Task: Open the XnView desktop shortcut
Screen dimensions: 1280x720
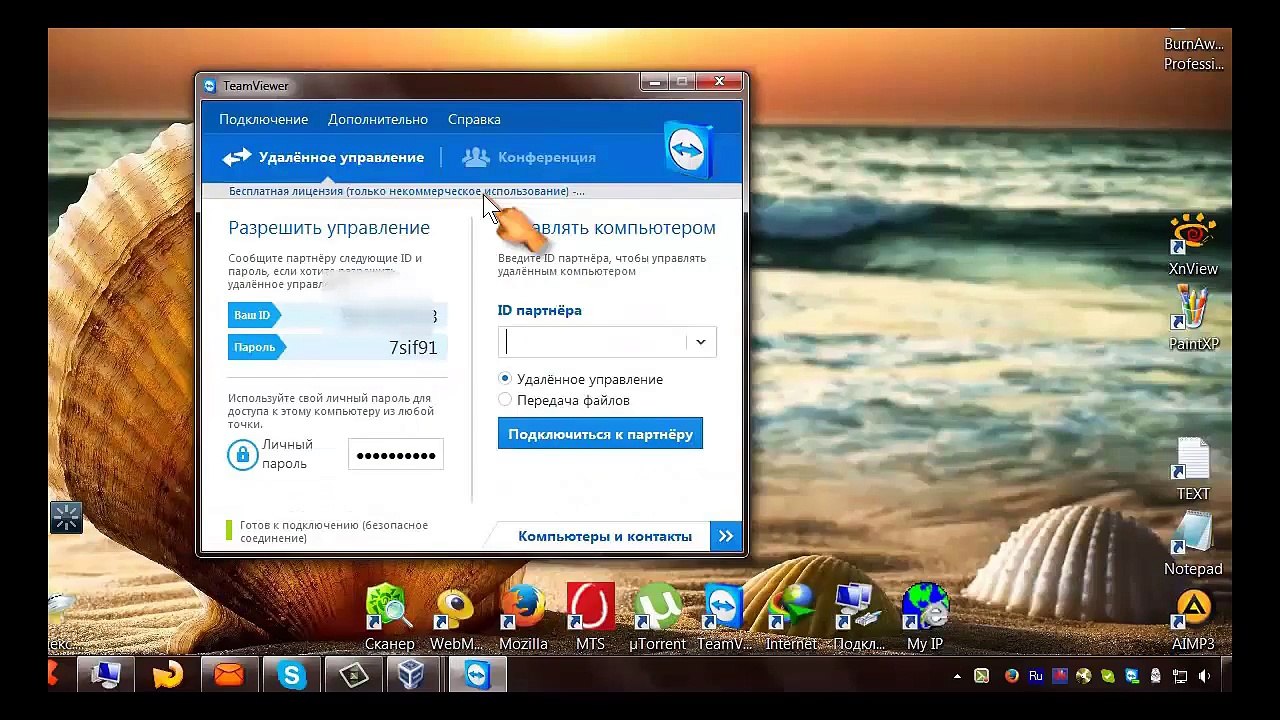Action: [x=1193, y=244]
